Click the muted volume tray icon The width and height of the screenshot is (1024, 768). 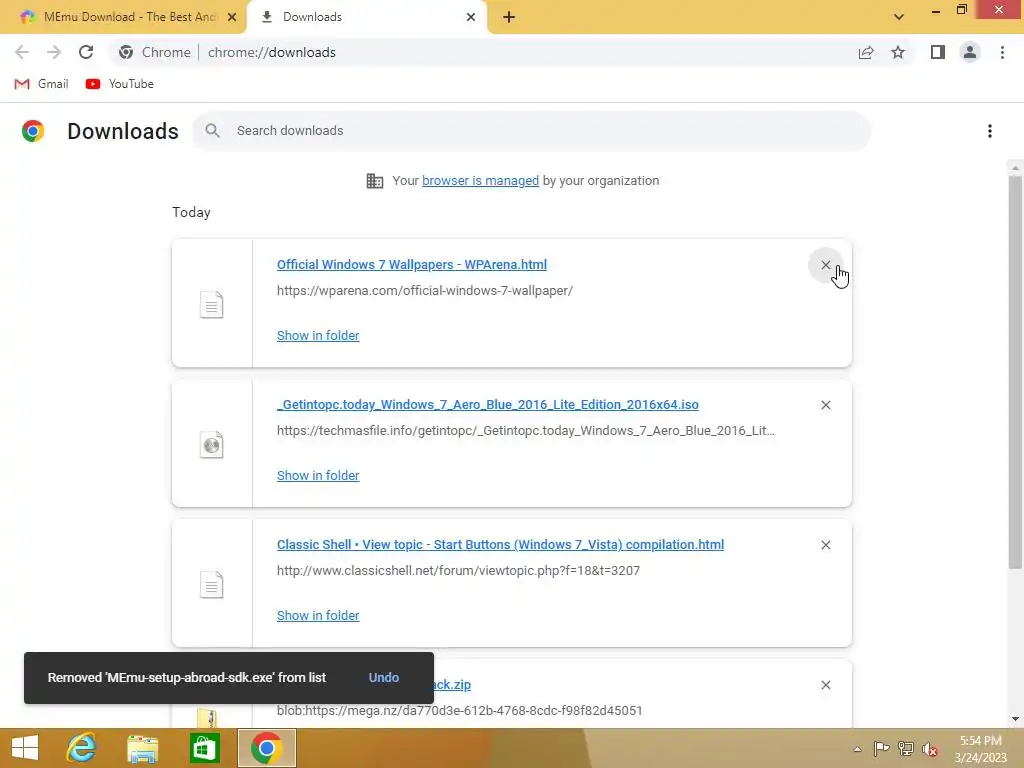930,748
